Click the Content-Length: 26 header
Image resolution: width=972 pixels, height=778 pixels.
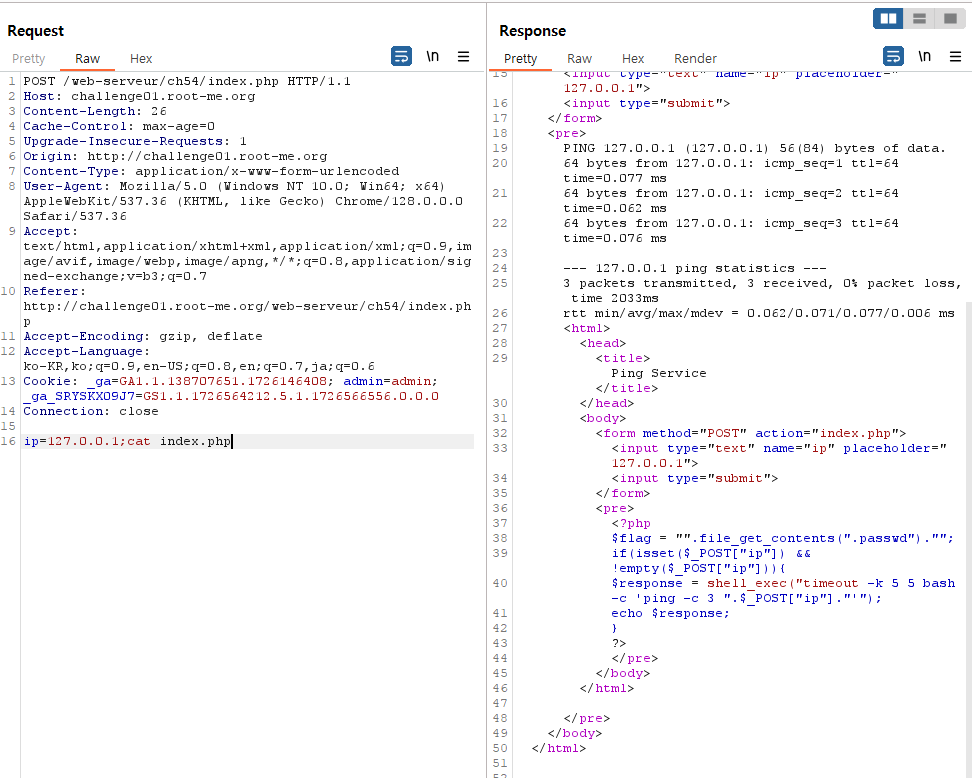pyautogui.click(x=95, y=111)
